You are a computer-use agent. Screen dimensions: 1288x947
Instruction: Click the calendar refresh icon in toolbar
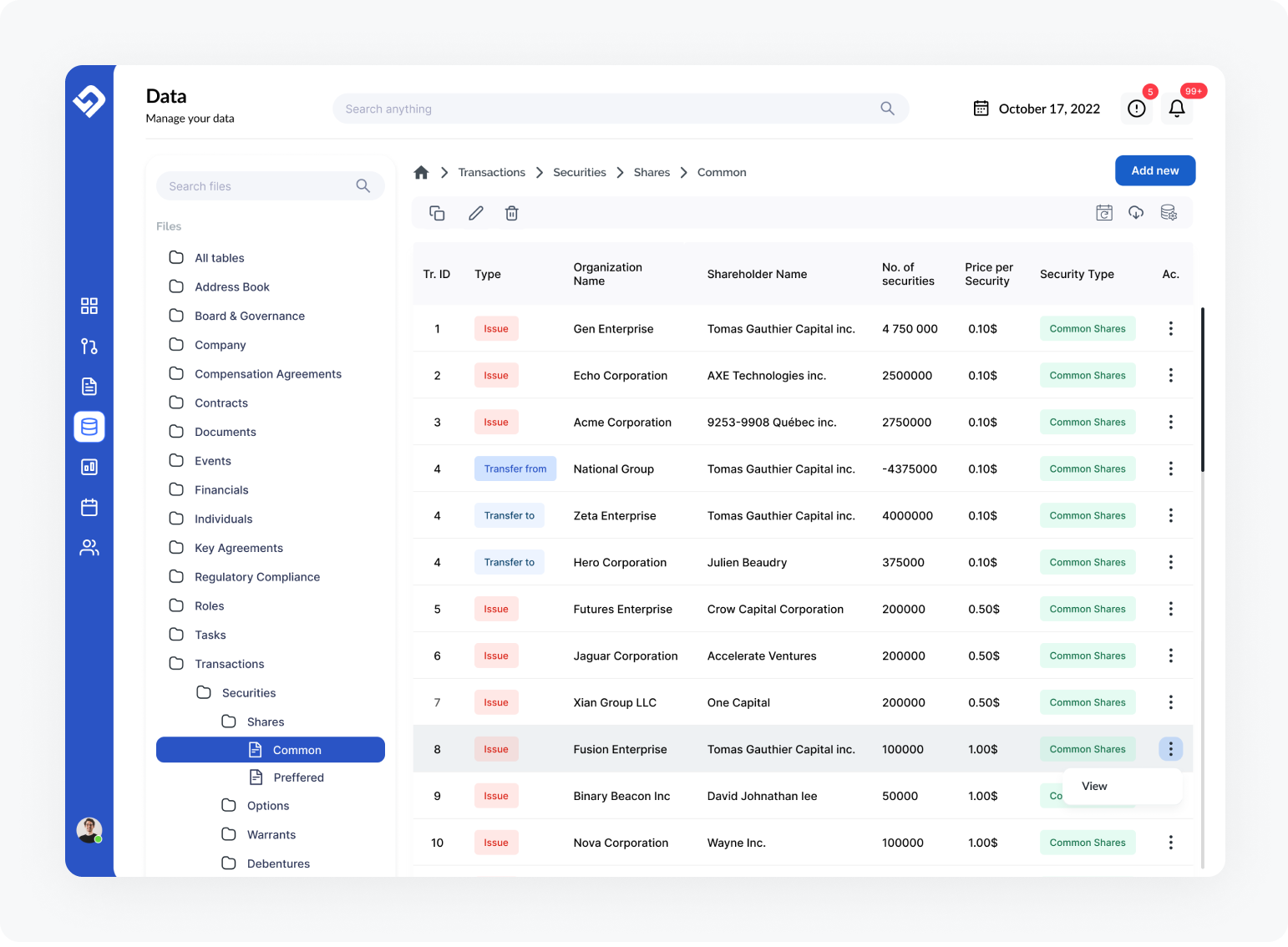click(1104, 213)
